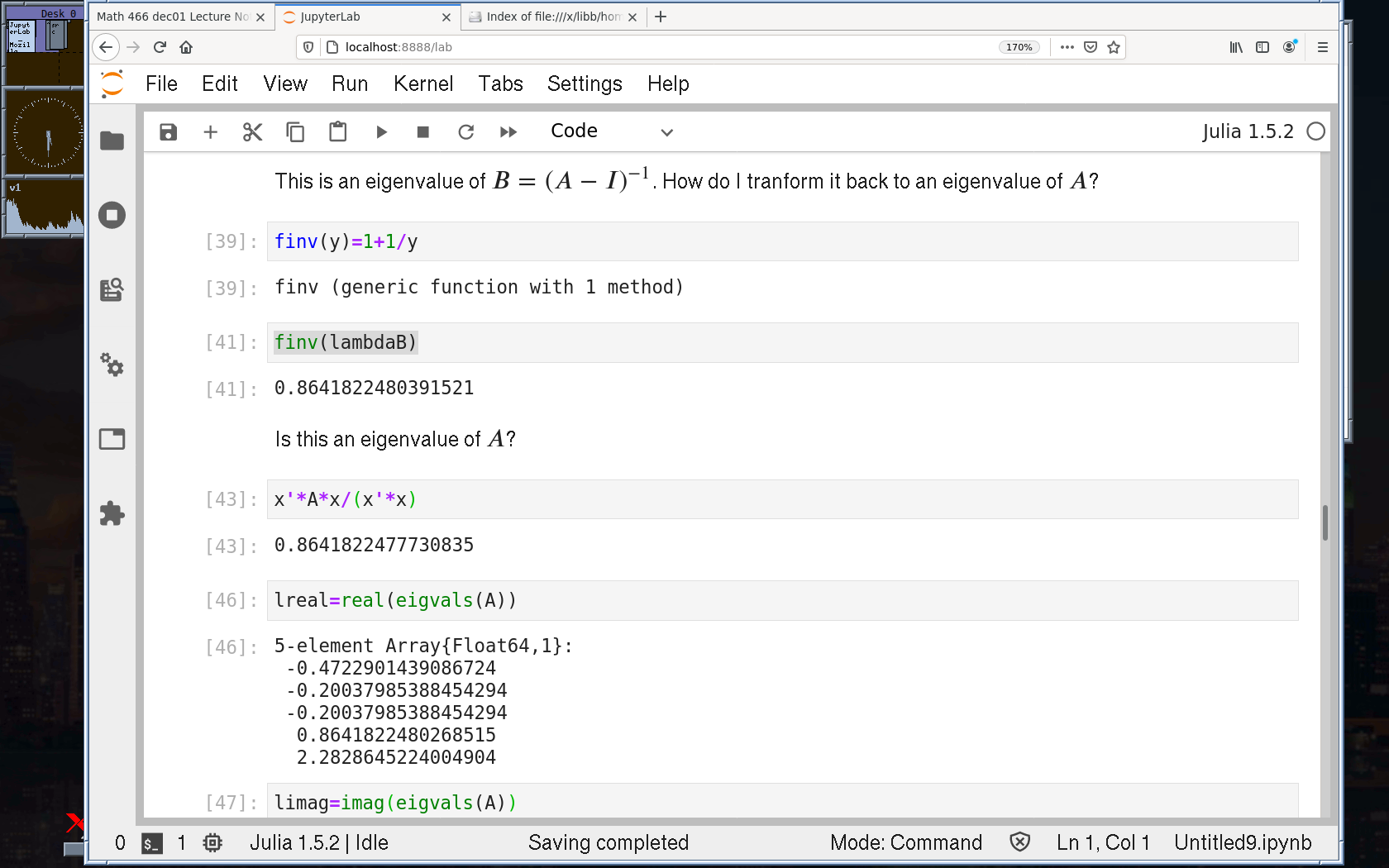Click Julia 1.5.2 kernel name button
The height and width of the screenshot is (868, 1389).
[1247, 131]
